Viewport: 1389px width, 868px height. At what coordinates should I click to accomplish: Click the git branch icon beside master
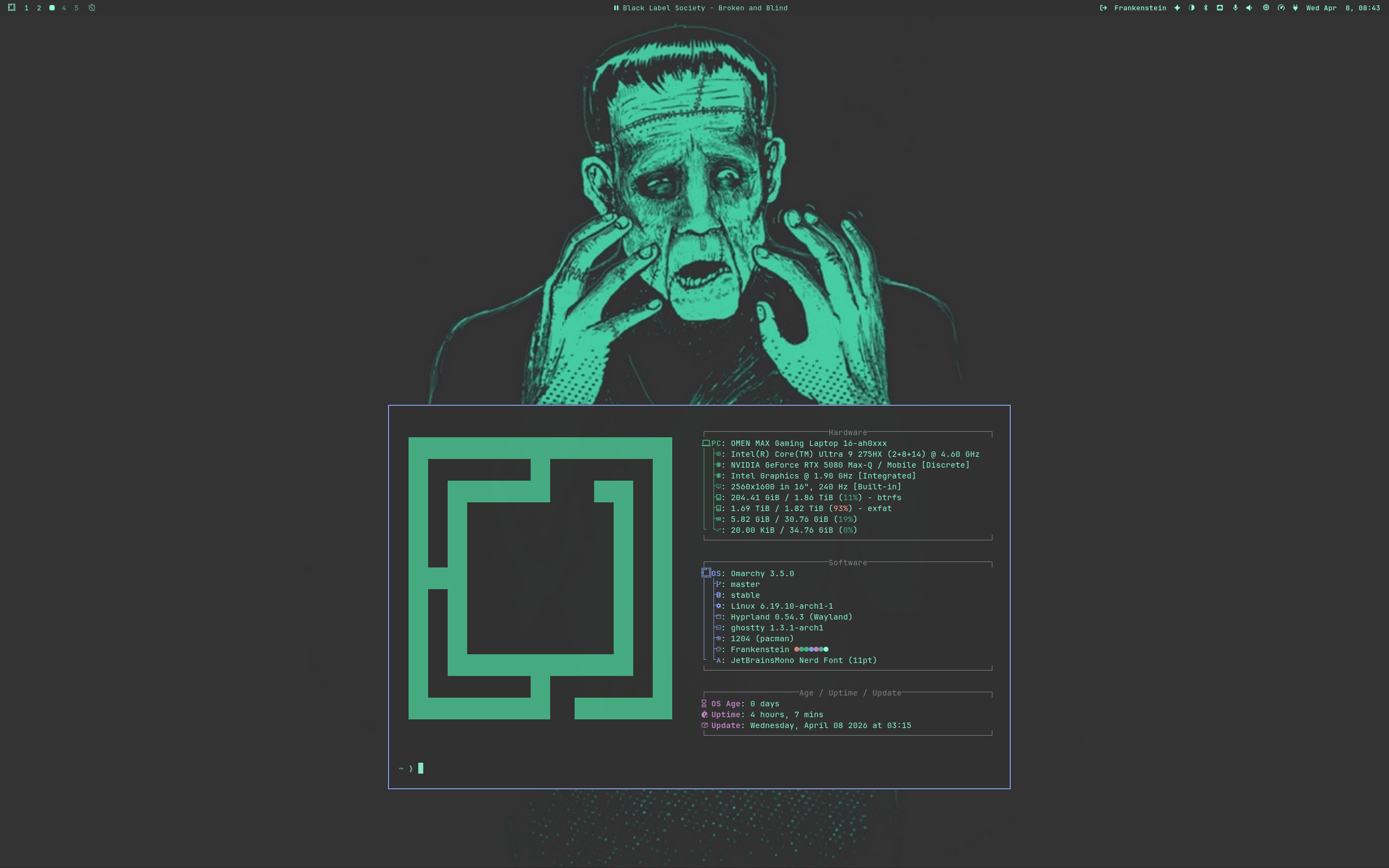click(x=718, y=584)
